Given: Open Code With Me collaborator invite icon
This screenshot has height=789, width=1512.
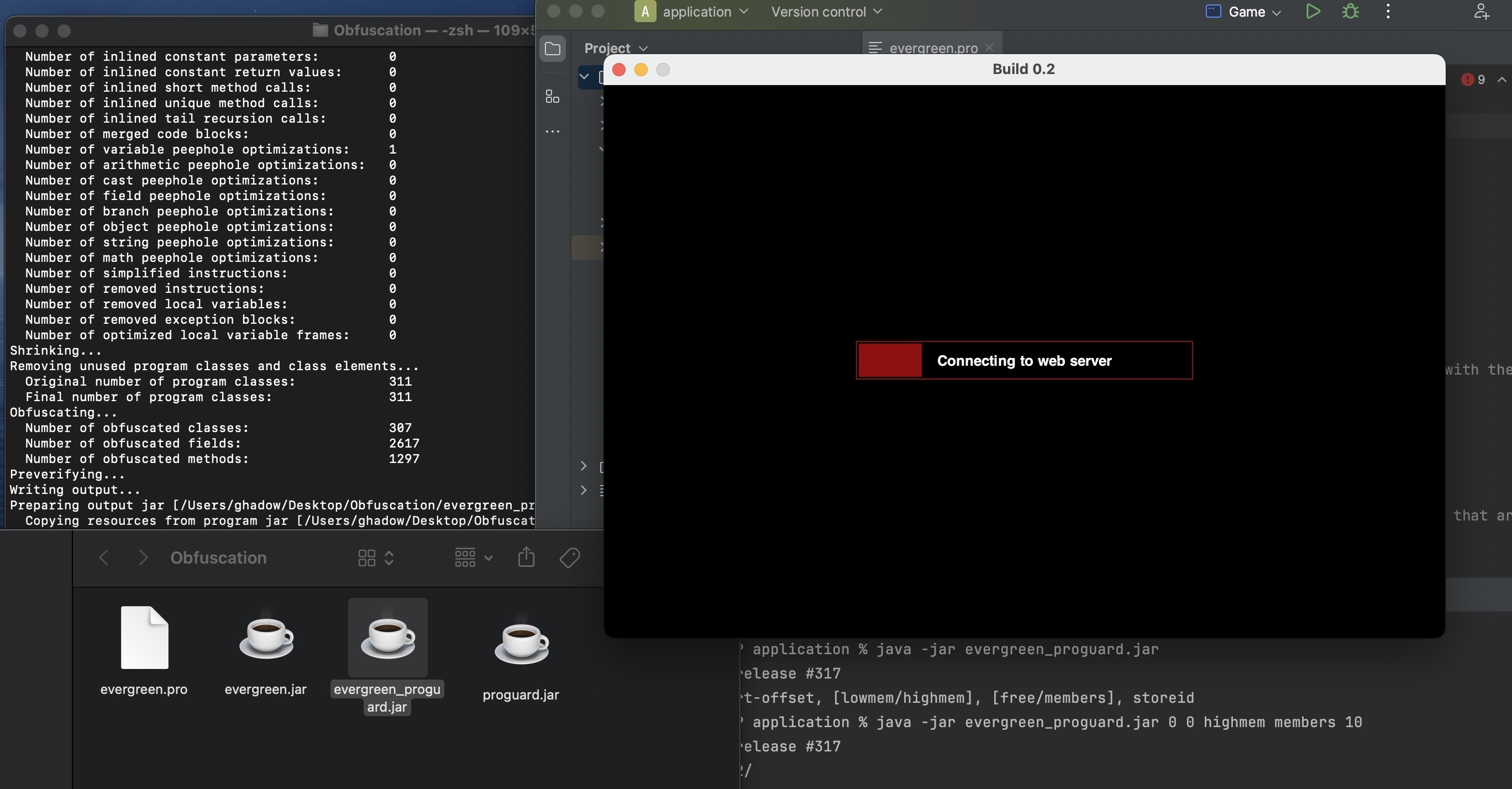Looking at the screenshot, I should tap(1481, 11).
